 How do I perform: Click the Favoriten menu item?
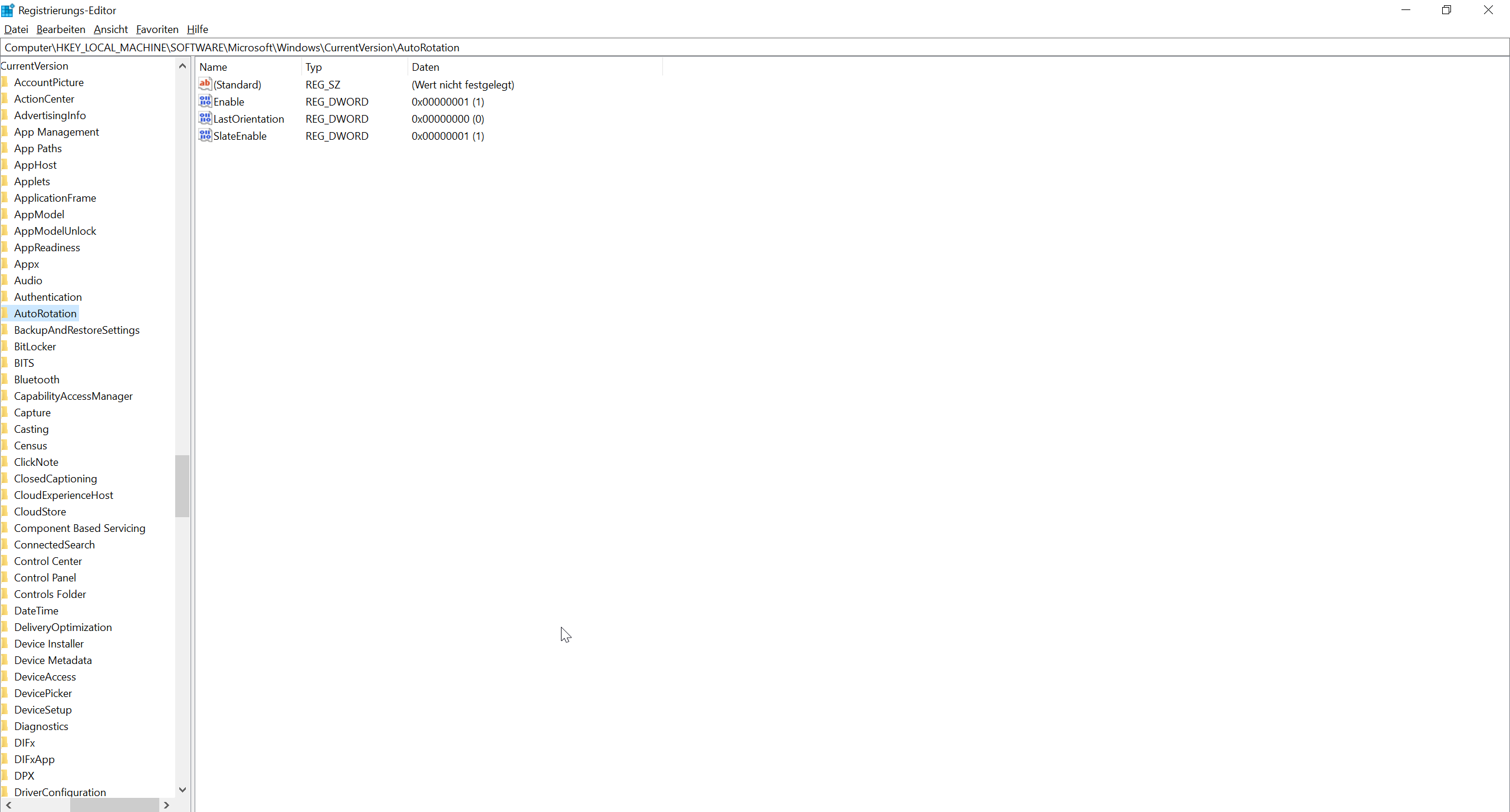[x=157, y=29]
